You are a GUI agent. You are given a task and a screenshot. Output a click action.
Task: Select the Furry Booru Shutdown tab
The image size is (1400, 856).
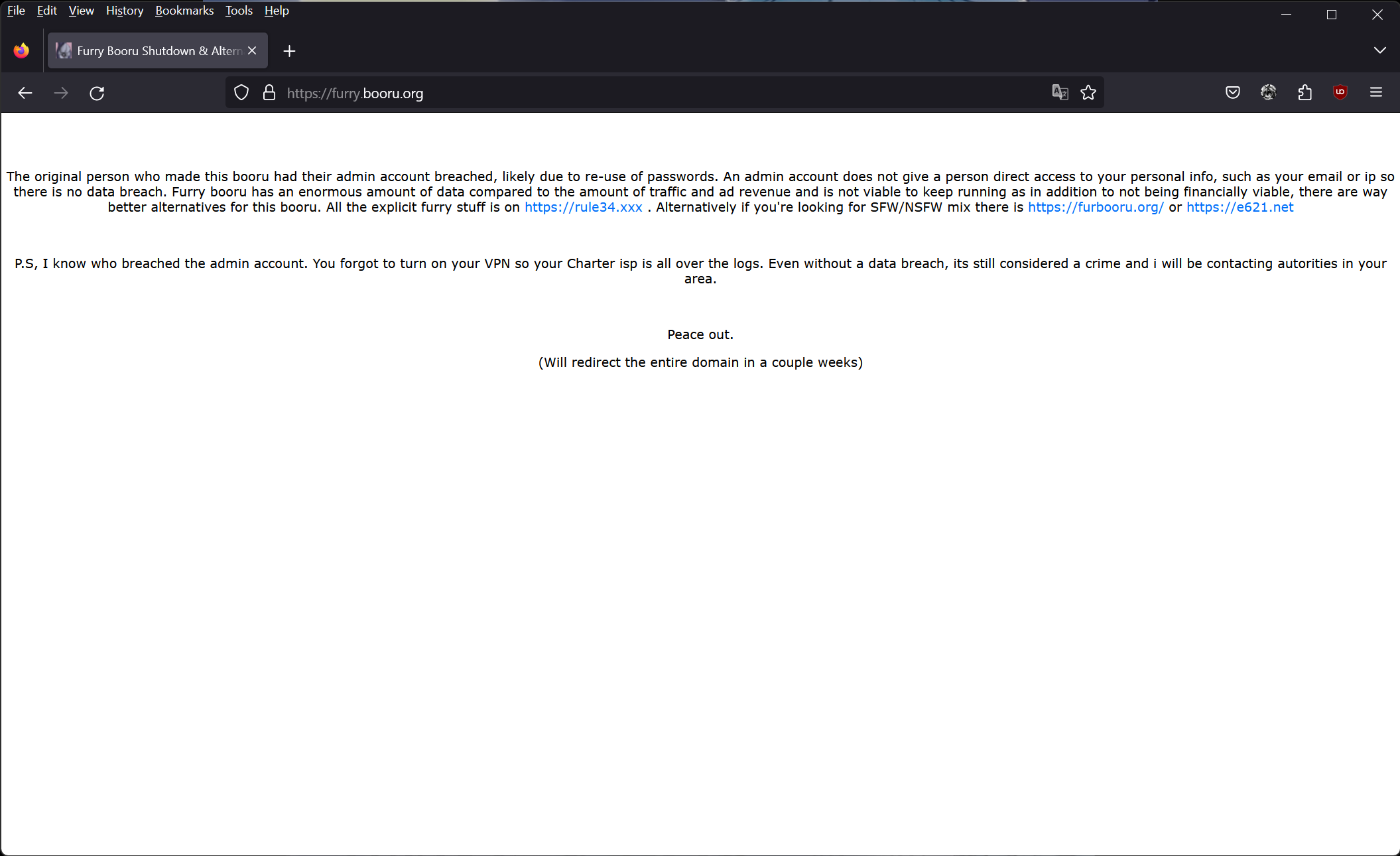pyautogui.click(x=158, y=50)
